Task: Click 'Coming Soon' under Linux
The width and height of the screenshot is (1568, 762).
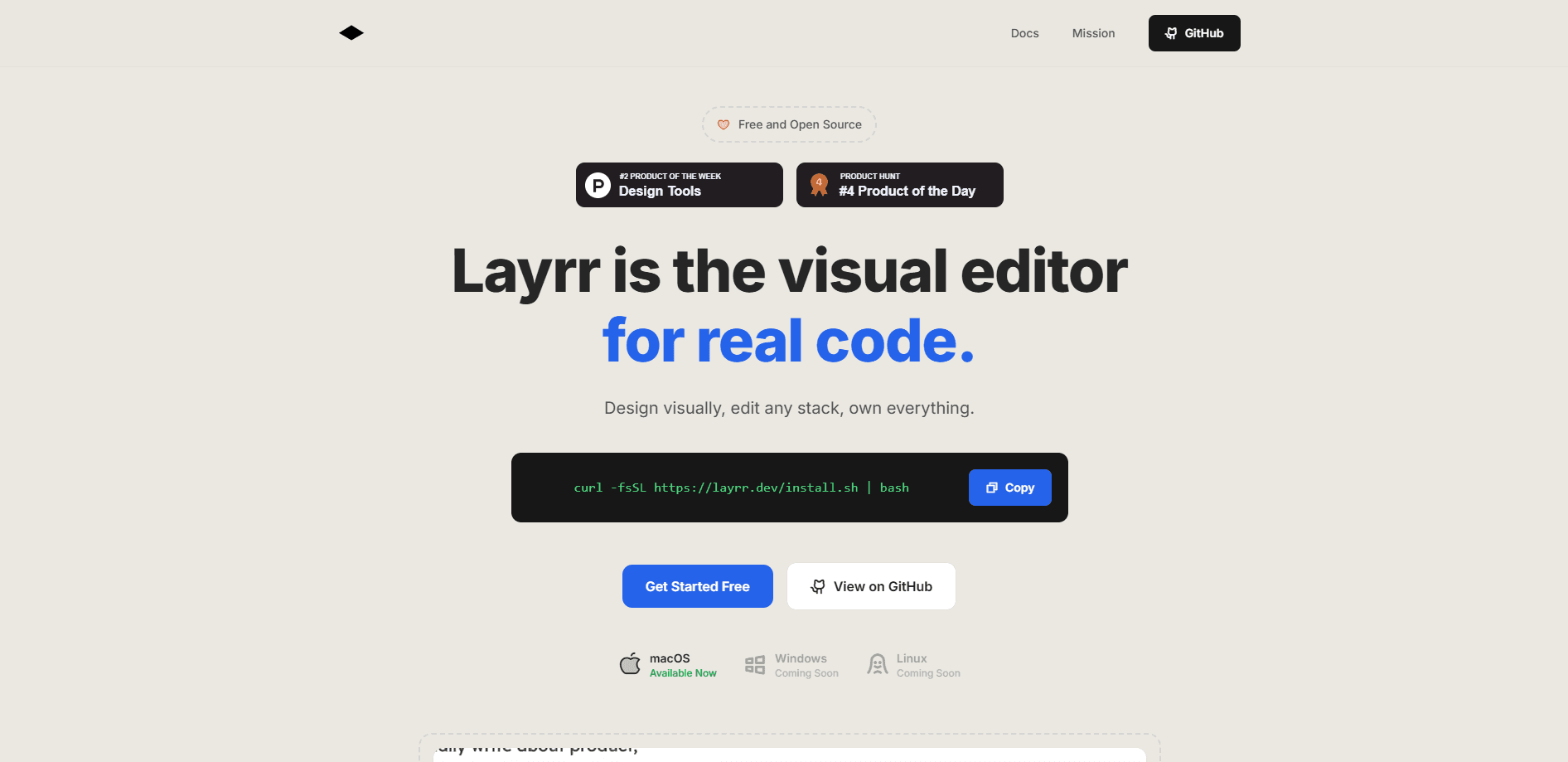Action: click(928, 673)
